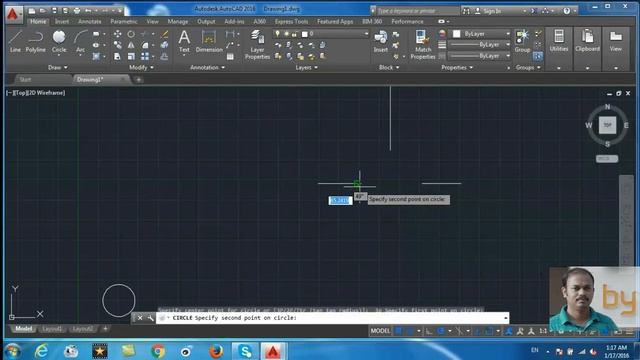This screenshot has width=640, height=360.
Task: Toggle layer freeze sun icon
Action: 286,34
